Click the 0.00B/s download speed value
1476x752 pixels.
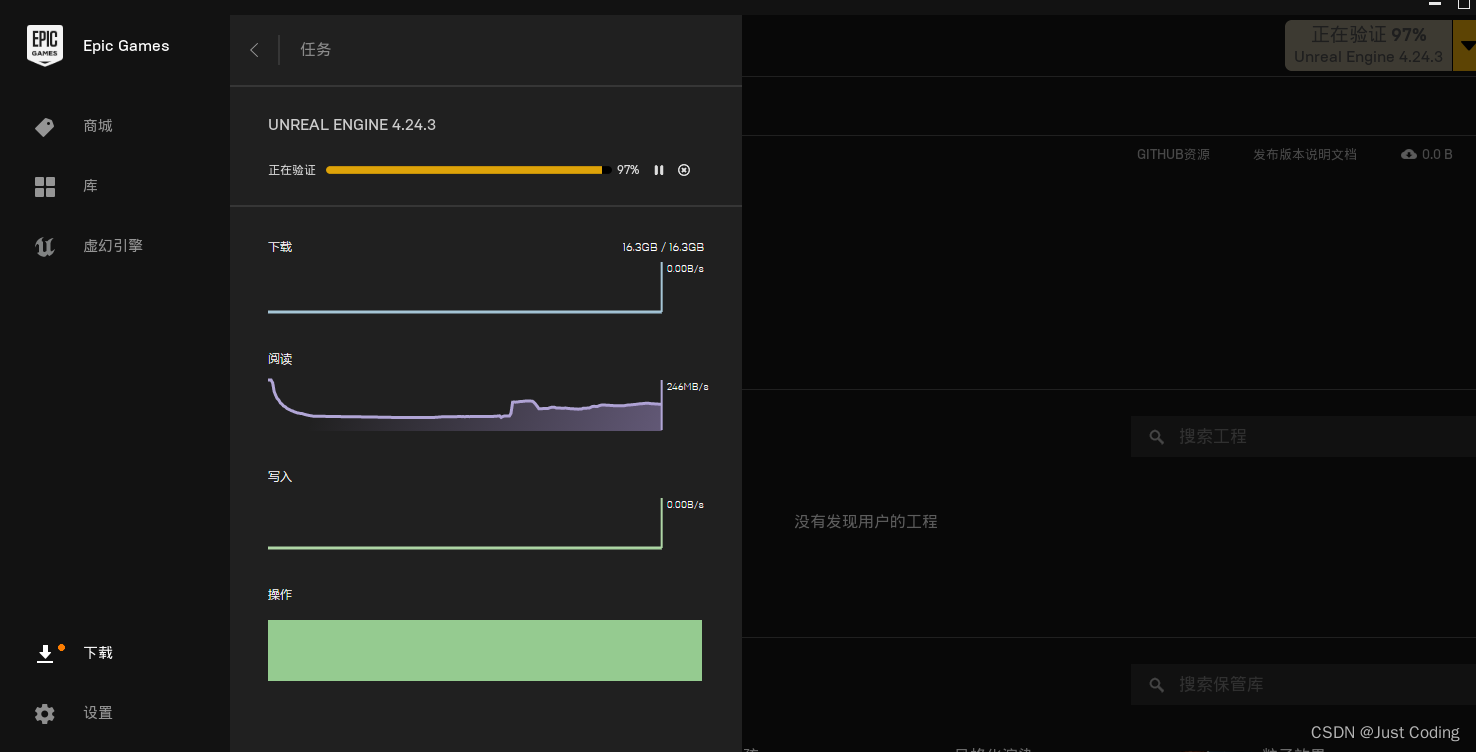[x=685, y=269]
